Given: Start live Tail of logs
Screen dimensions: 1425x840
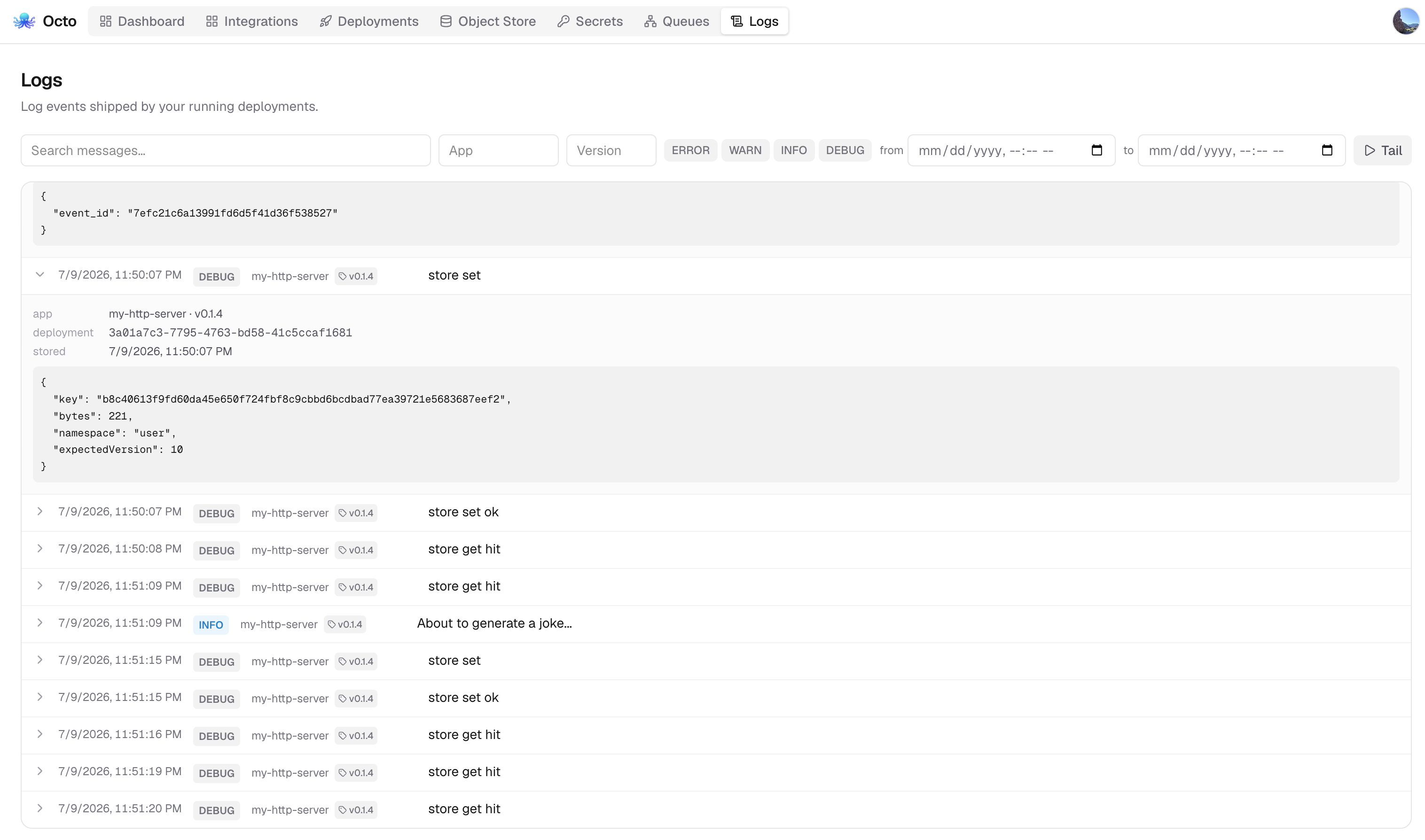Looking at the screenshot, I should point(1382,150).
